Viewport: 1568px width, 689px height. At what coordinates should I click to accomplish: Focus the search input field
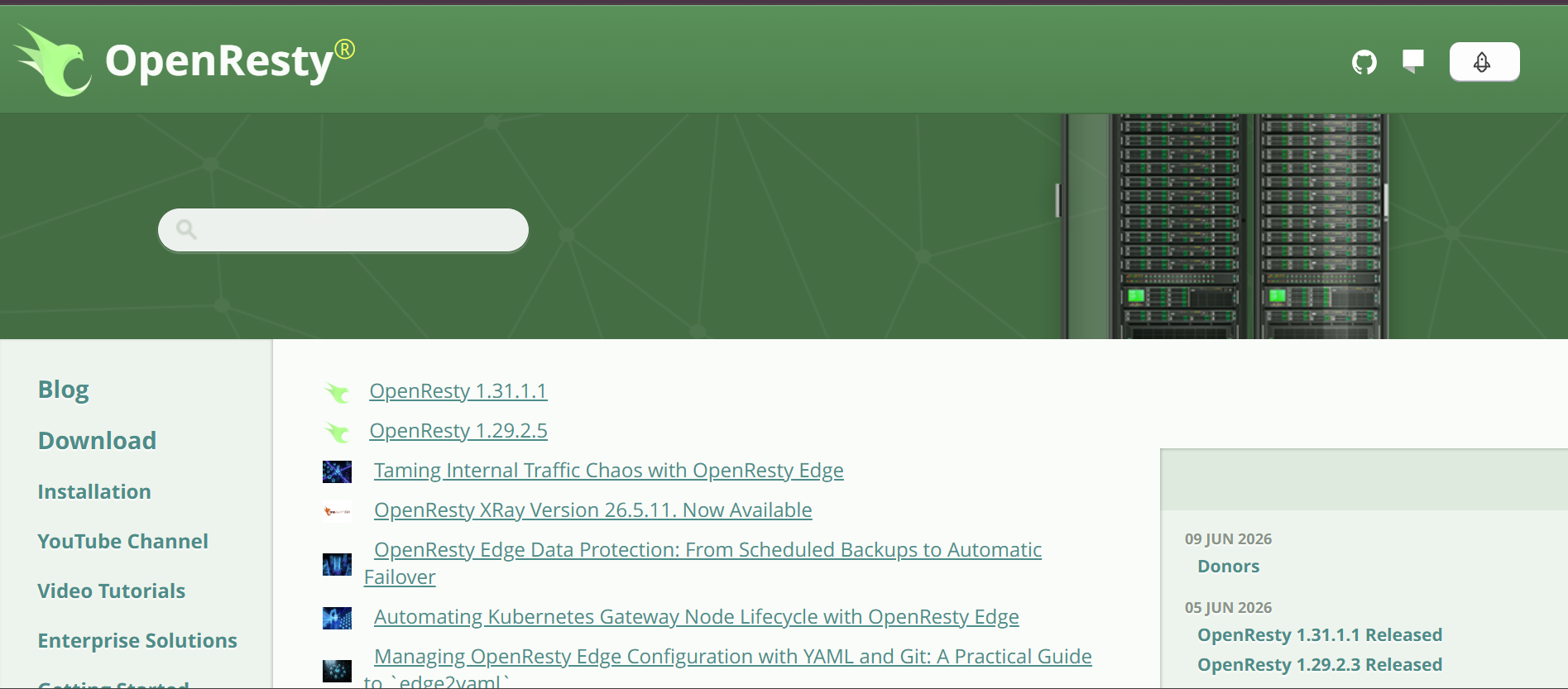coord(343,230)
